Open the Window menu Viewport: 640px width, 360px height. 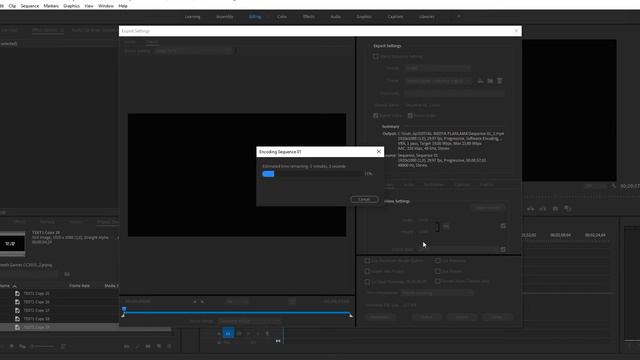tap(106, 6)
